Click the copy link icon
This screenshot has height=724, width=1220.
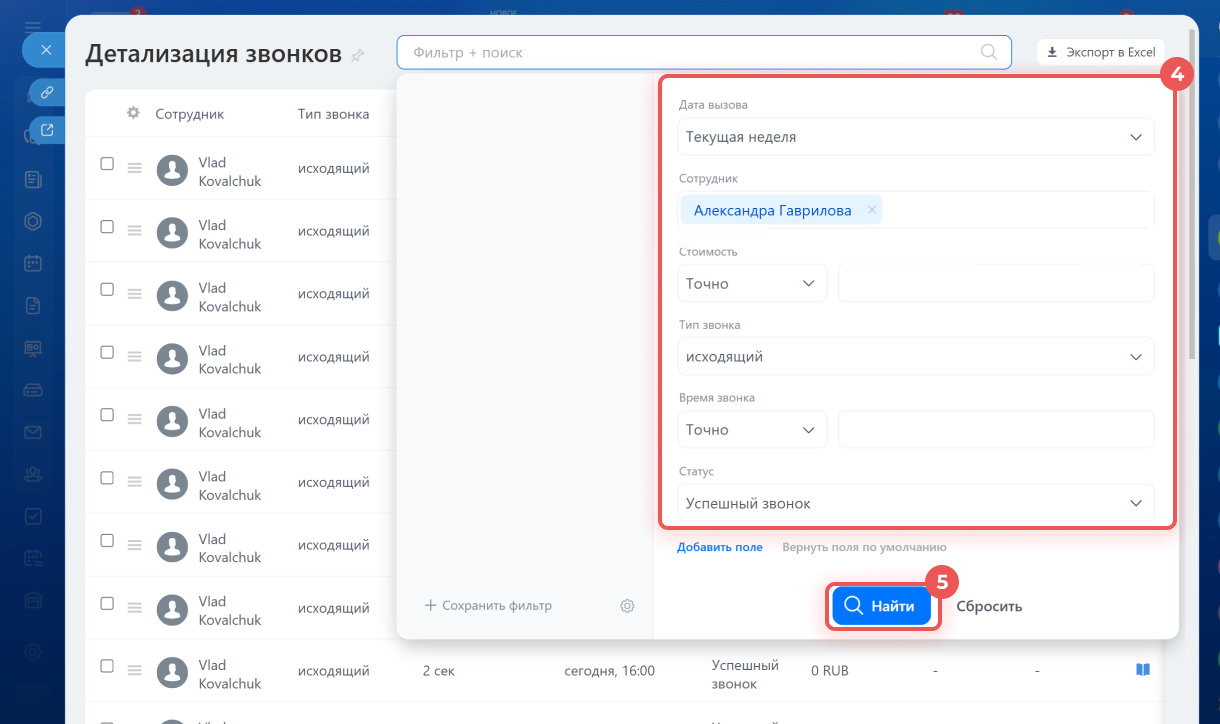click(x=46, y=92)
